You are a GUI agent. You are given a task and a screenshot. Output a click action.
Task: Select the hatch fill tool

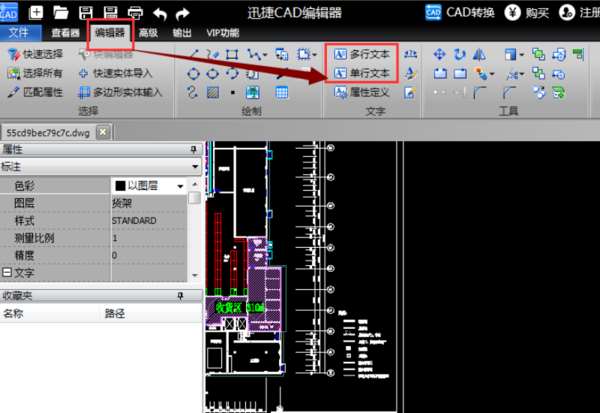(x=213, y=92)
